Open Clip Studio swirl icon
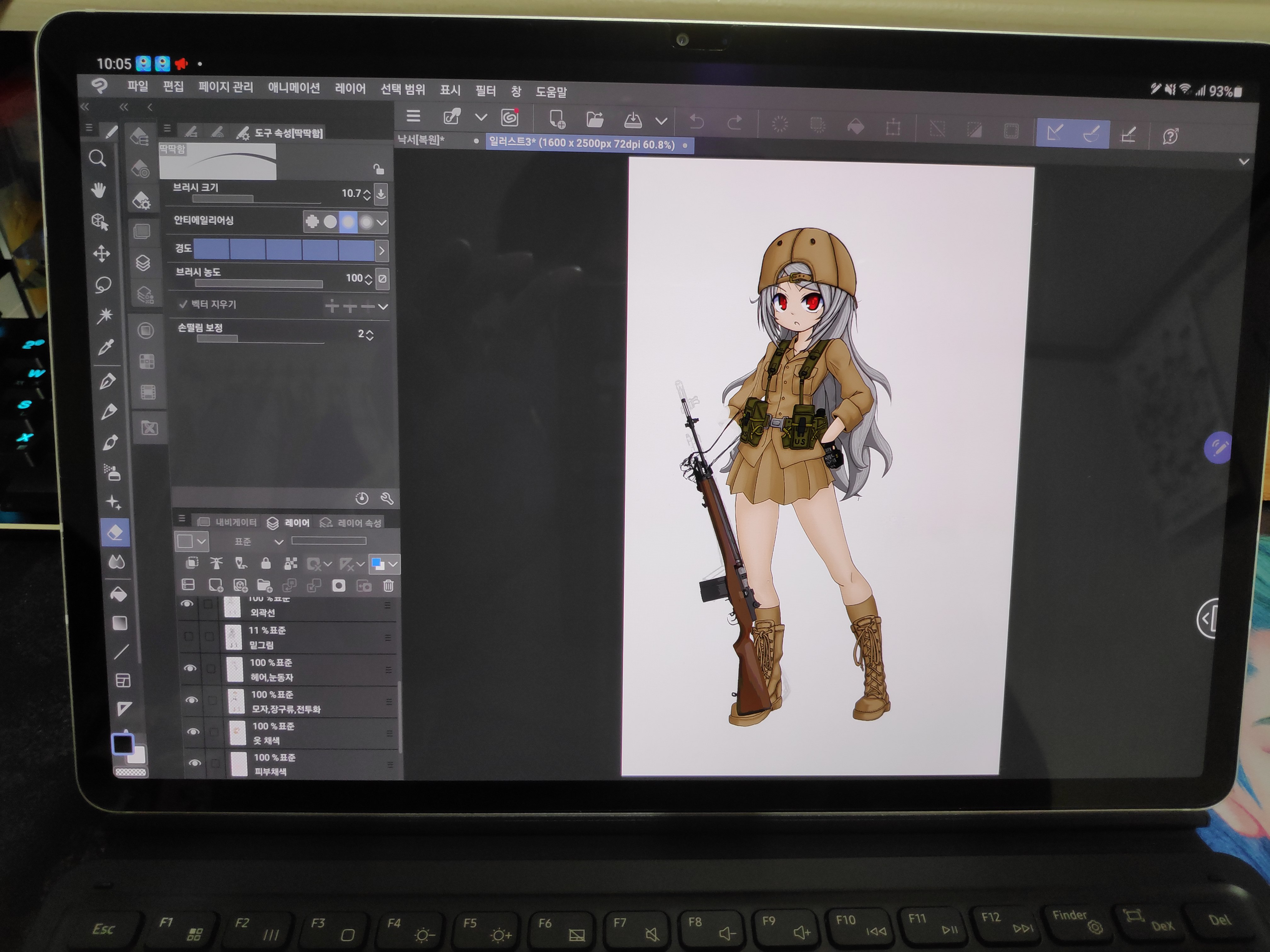Screen dimensions: 1270x952 tap(510, 118)
